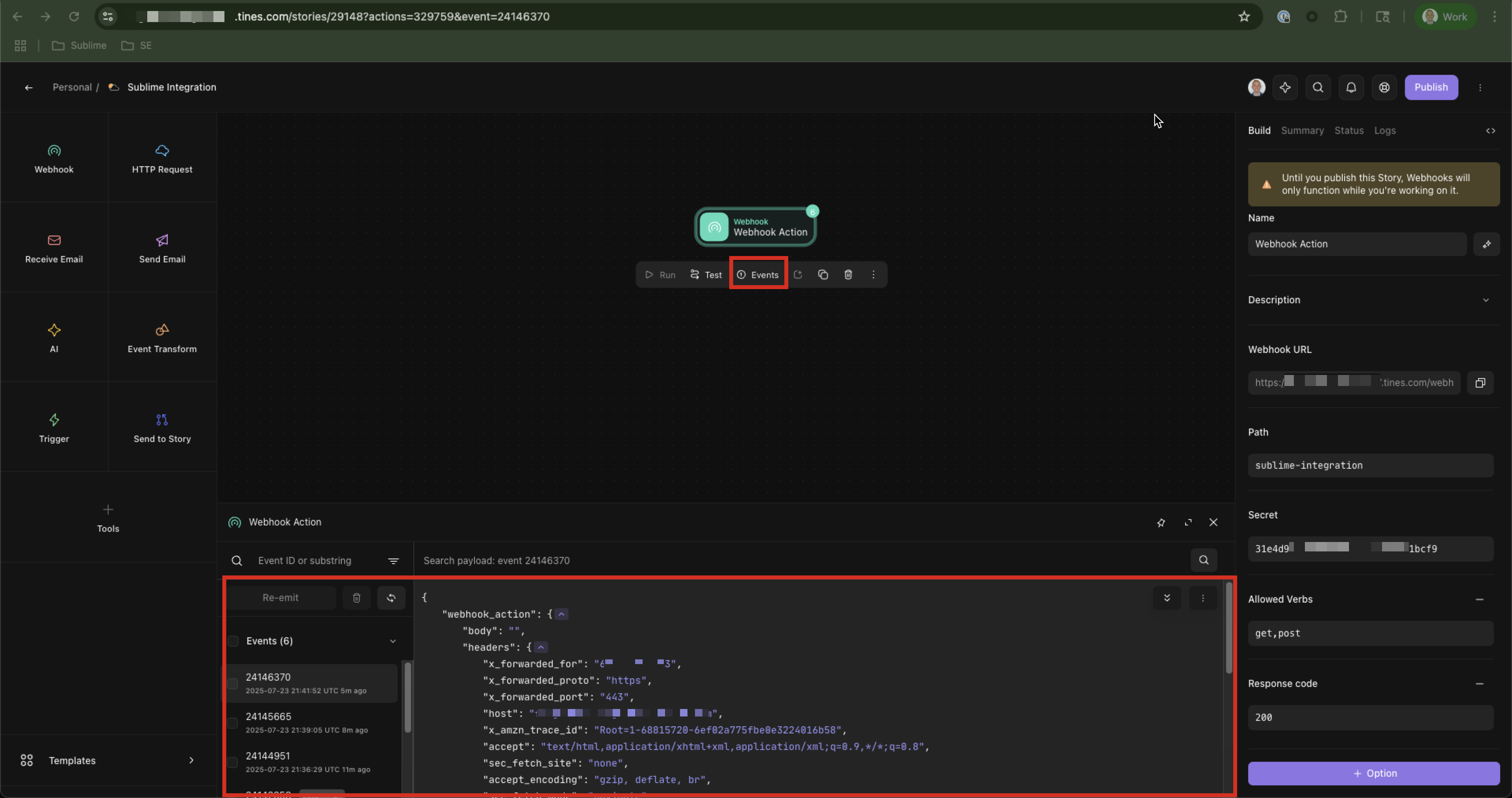Select the Event Transform action tile
1512x798 pixels.
tap(162, 338)
